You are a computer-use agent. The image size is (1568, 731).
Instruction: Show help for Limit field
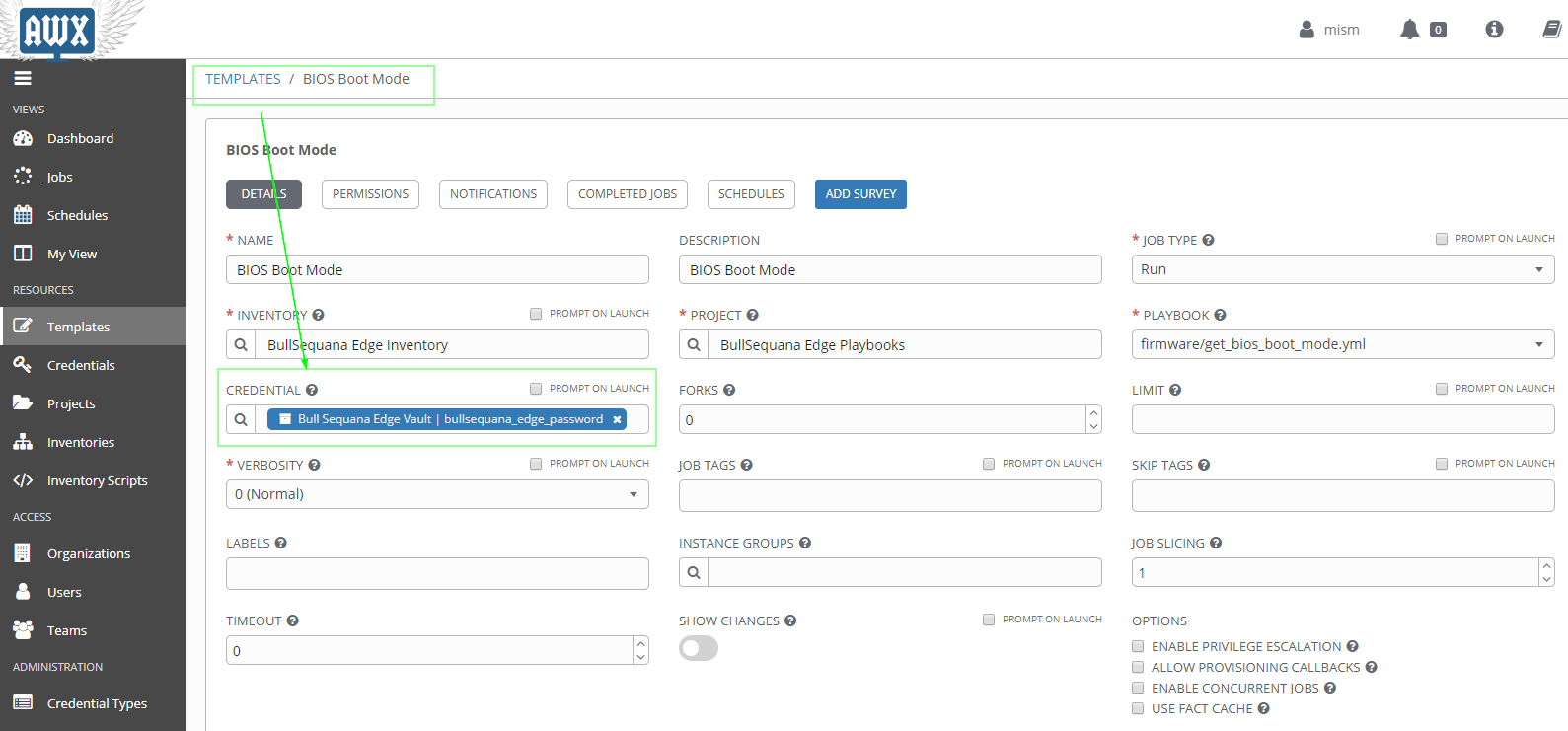point(1175,390)
